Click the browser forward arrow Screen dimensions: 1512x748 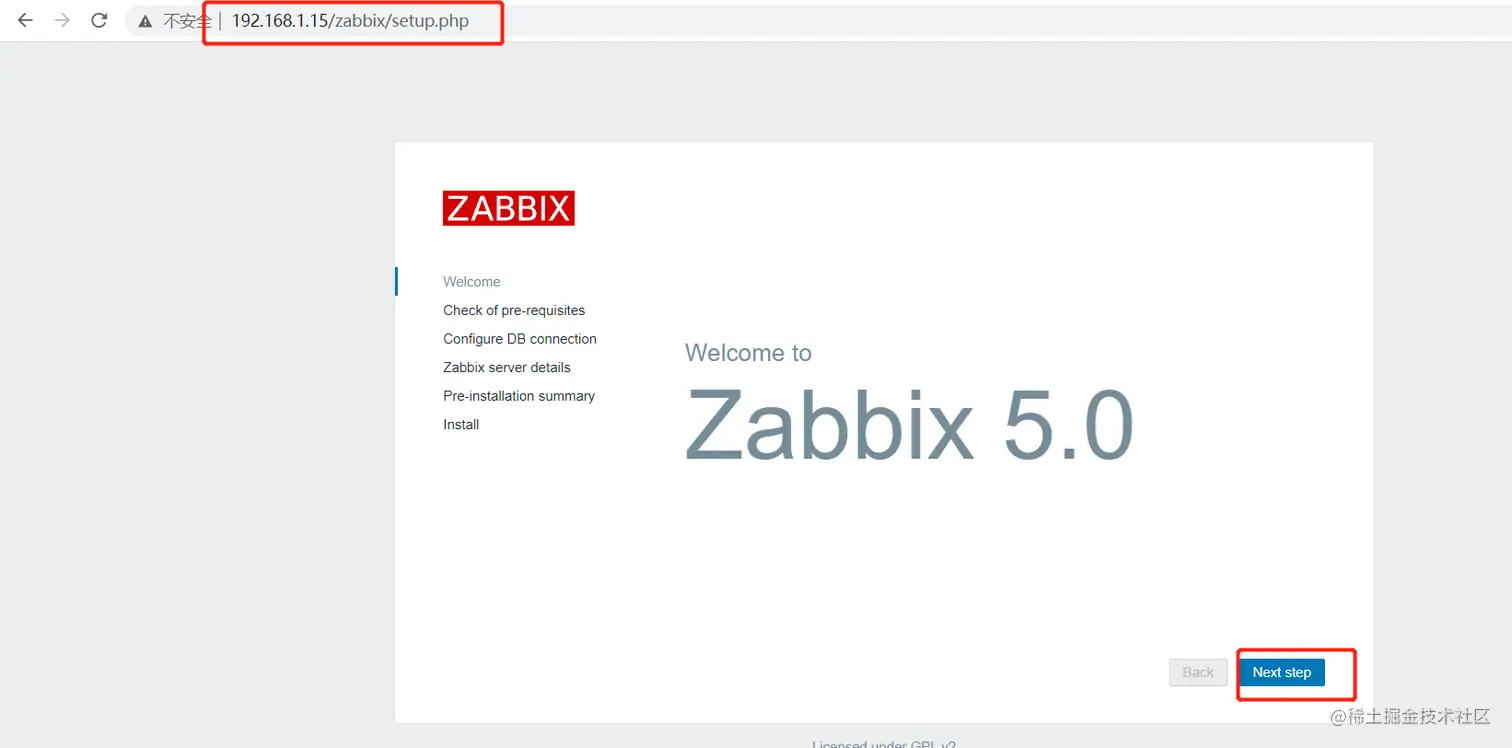click(62, 20)
